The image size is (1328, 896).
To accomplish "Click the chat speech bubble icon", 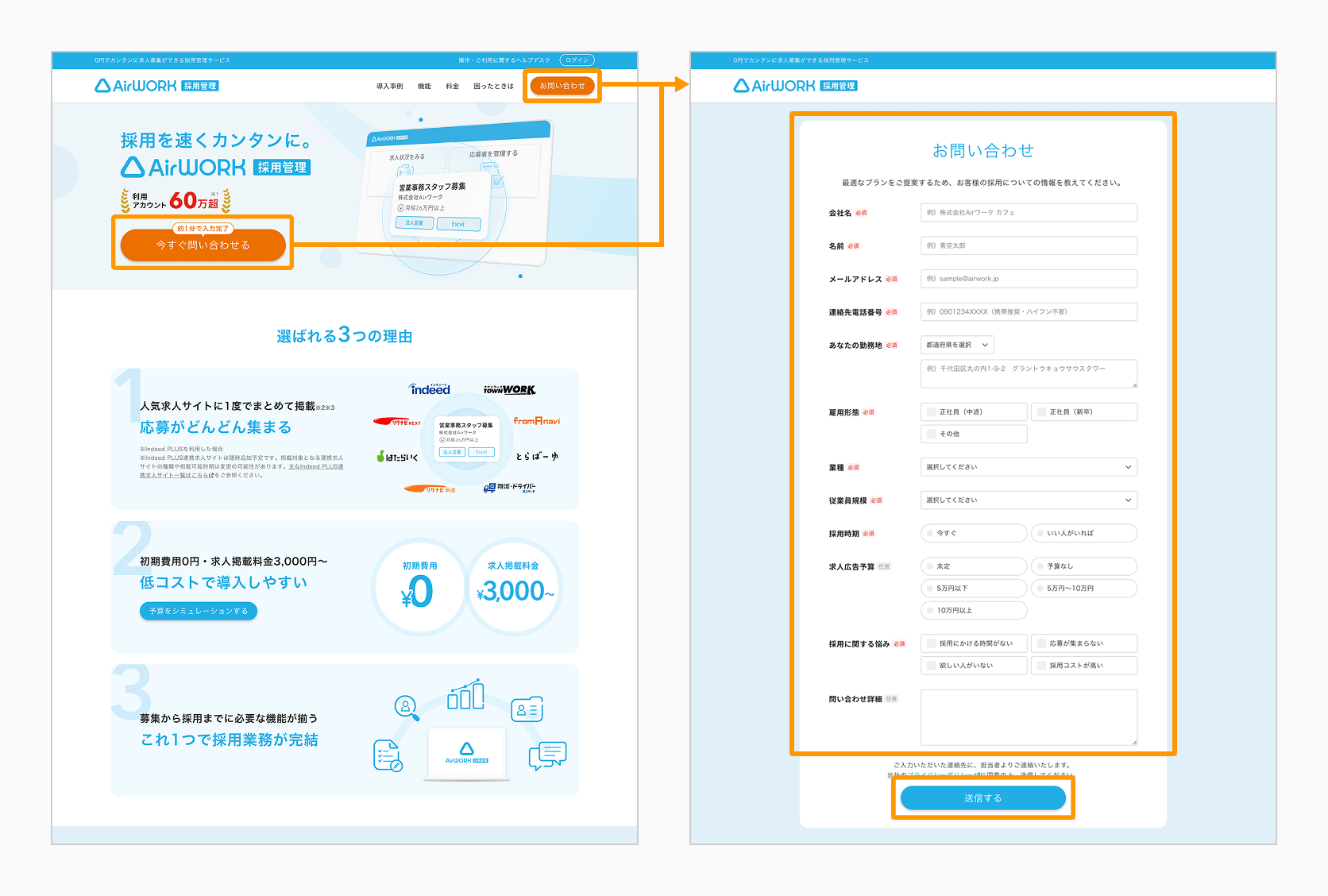I will [x=547, y=755].
